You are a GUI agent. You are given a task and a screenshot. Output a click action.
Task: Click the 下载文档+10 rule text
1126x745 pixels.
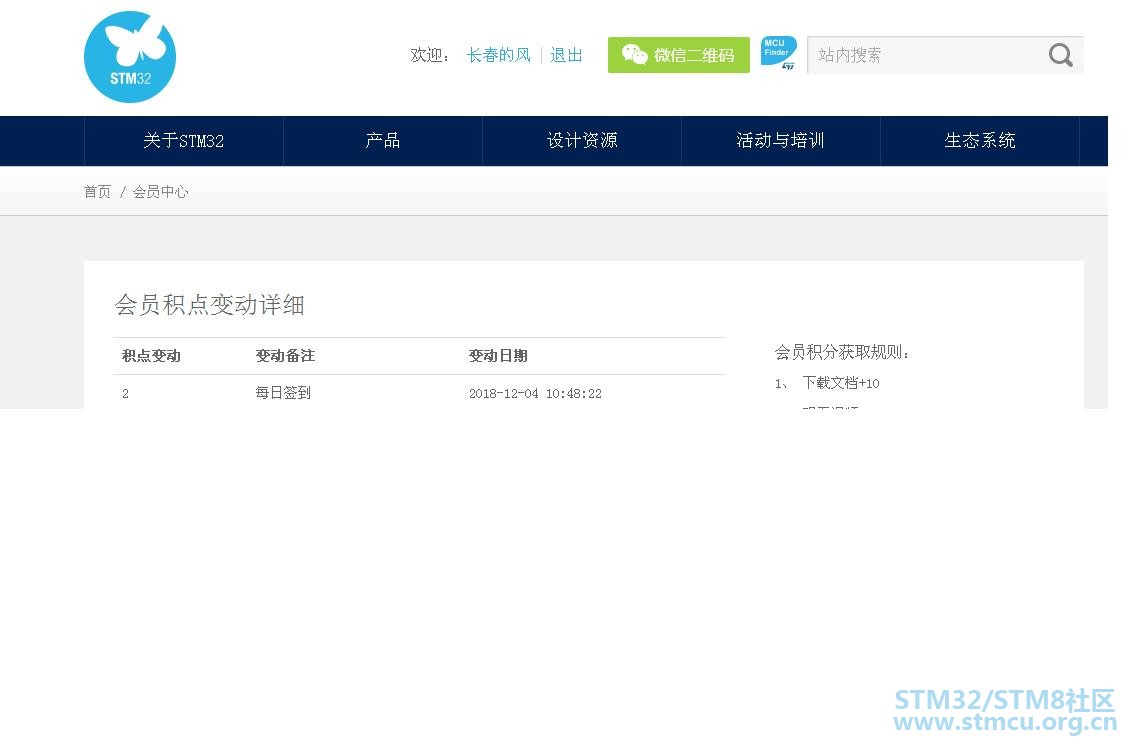click(x=841, y=383)
